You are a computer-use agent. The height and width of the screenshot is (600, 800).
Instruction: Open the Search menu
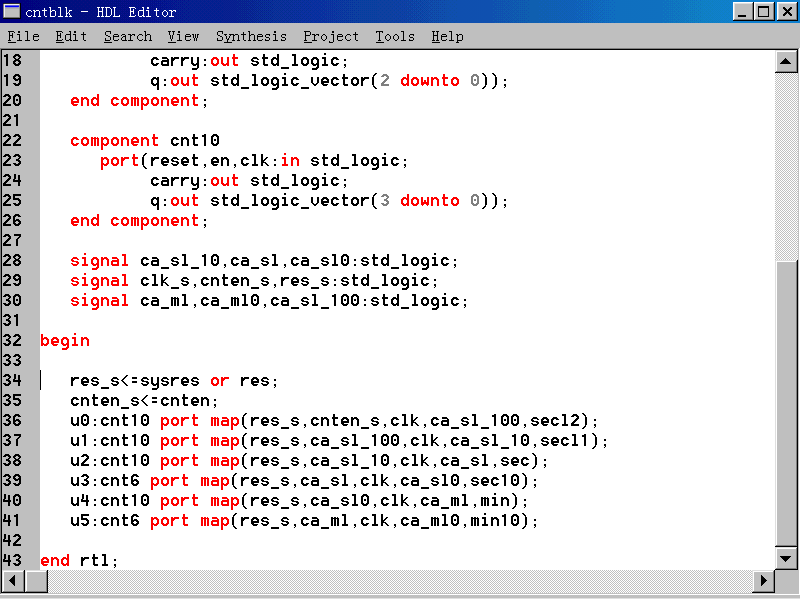tap(128, 37)
